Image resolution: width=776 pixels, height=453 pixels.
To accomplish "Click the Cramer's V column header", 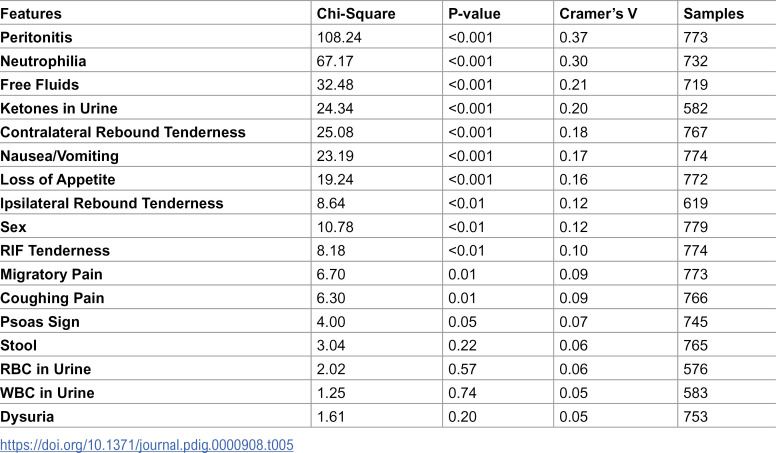I will (598, 13).
